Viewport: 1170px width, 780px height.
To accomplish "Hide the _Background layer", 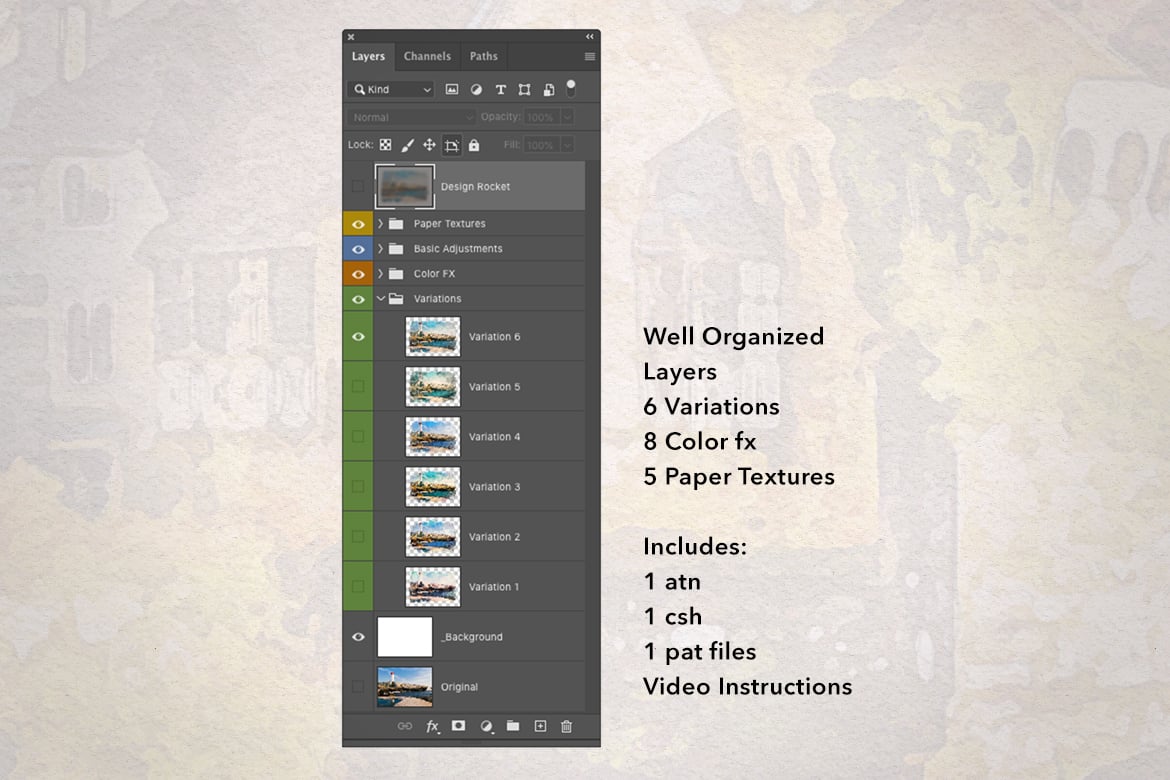I will coord(358,637).
